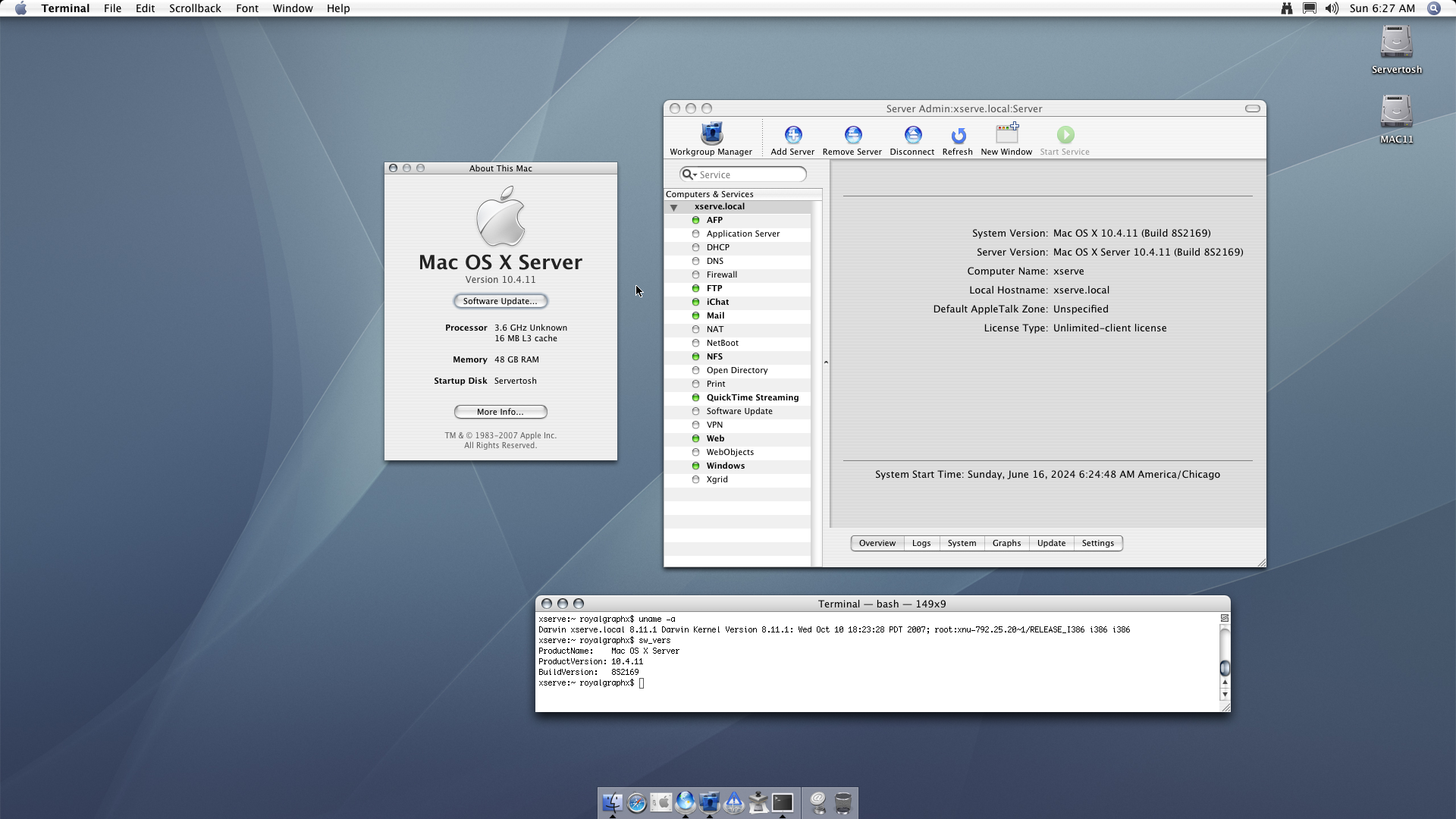Viewport: 1456px width, 819px height.
Task: Select the DNS service
Action: (737, 261)
